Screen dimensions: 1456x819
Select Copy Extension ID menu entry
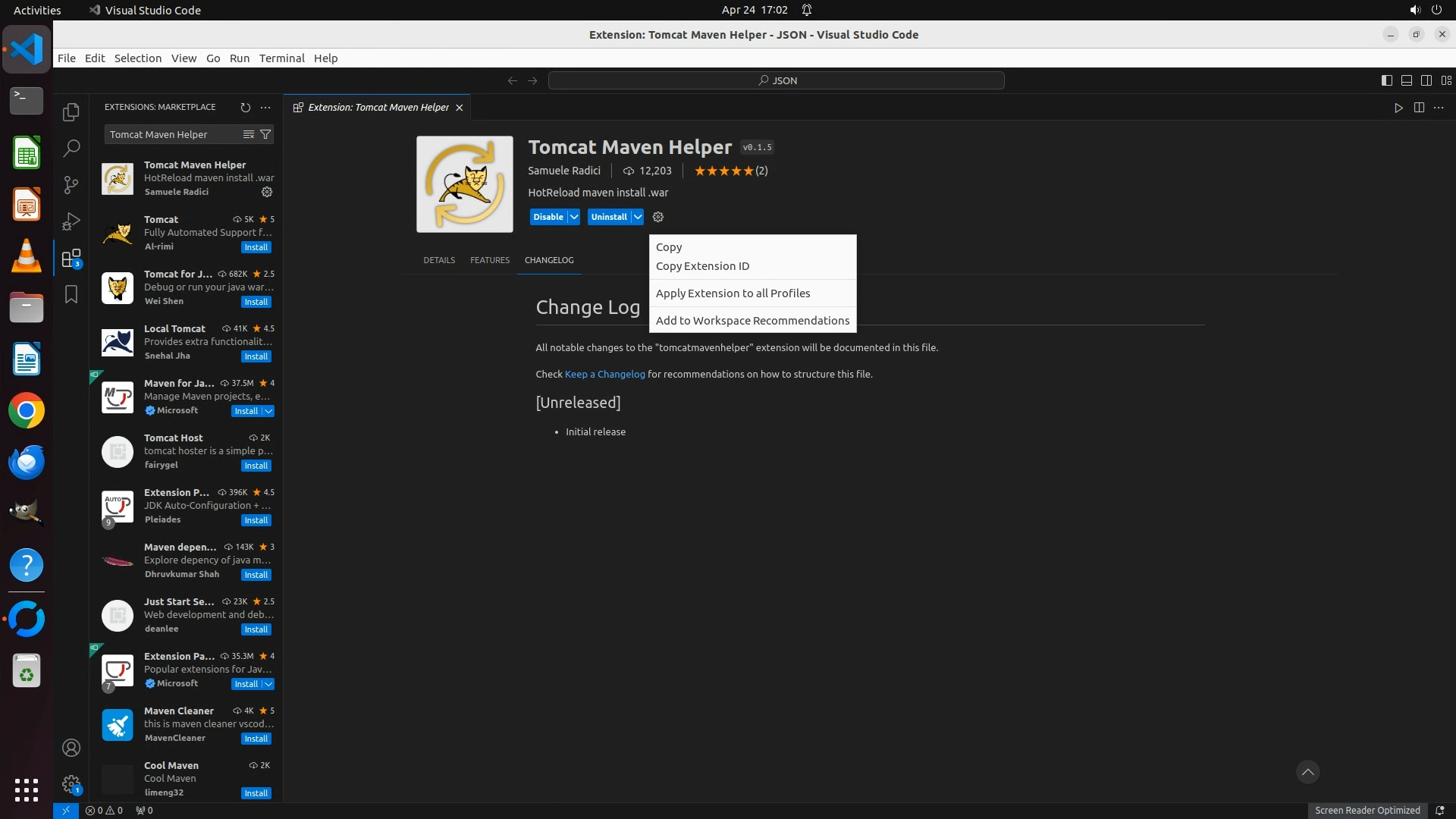click(x=702, y=266)
